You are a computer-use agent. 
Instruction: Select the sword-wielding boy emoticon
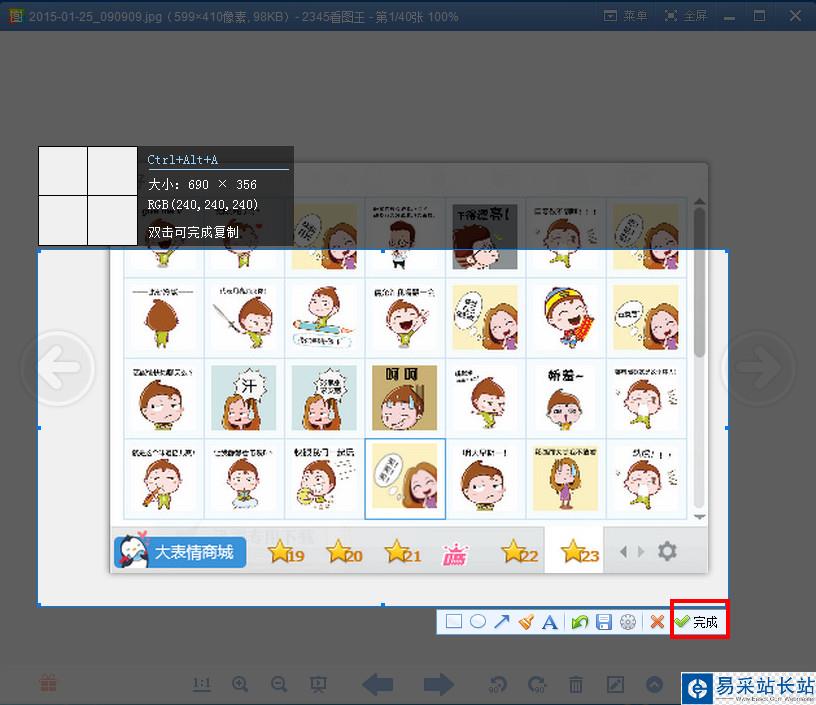tap(244, 317)
